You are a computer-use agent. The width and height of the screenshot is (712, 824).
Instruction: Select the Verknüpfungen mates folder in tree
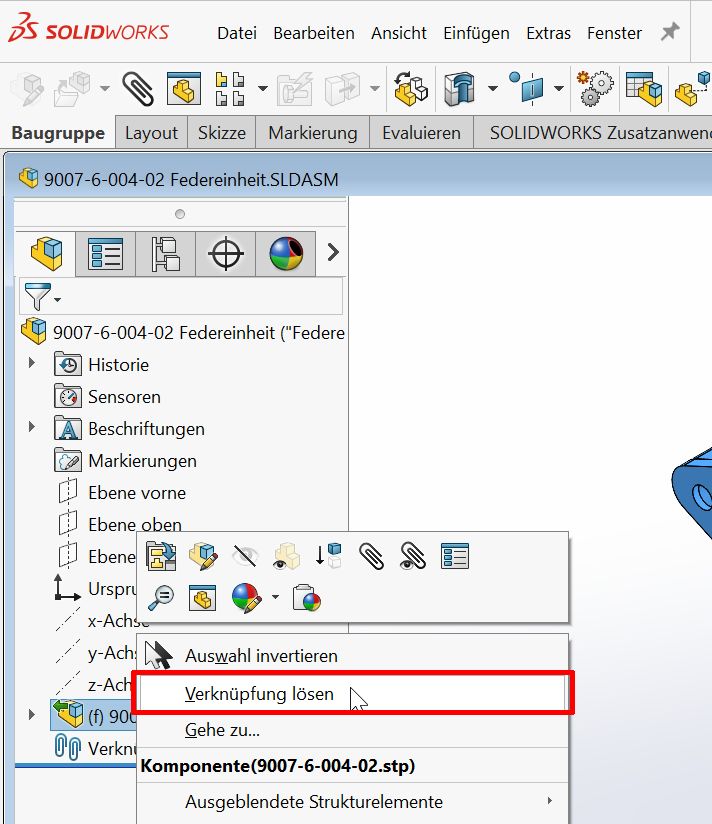tap(95, 748)
